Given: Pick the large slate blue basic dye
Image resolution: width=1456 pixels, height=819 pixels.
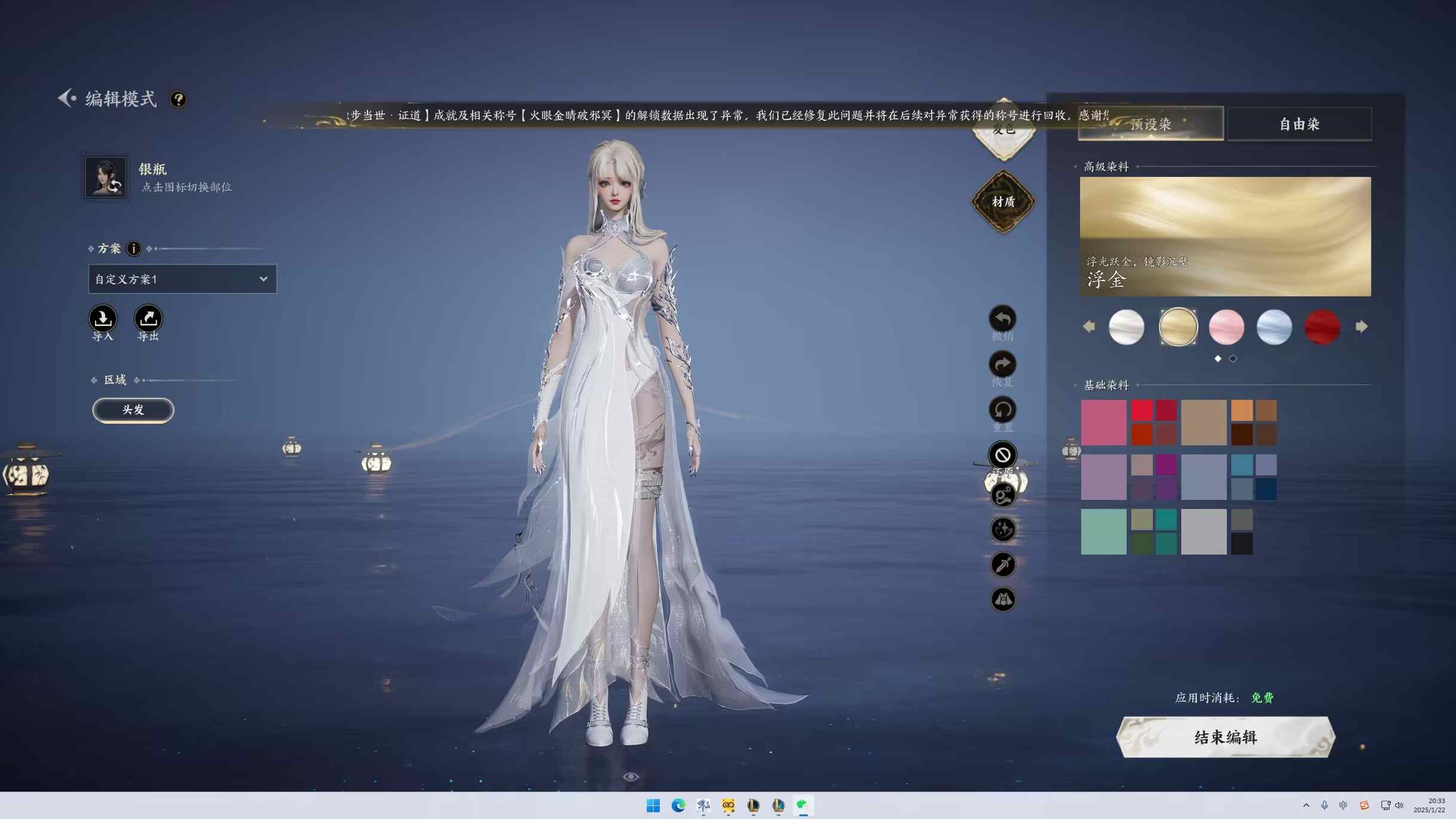Looking at the screenshot, I should (1203, 477).
